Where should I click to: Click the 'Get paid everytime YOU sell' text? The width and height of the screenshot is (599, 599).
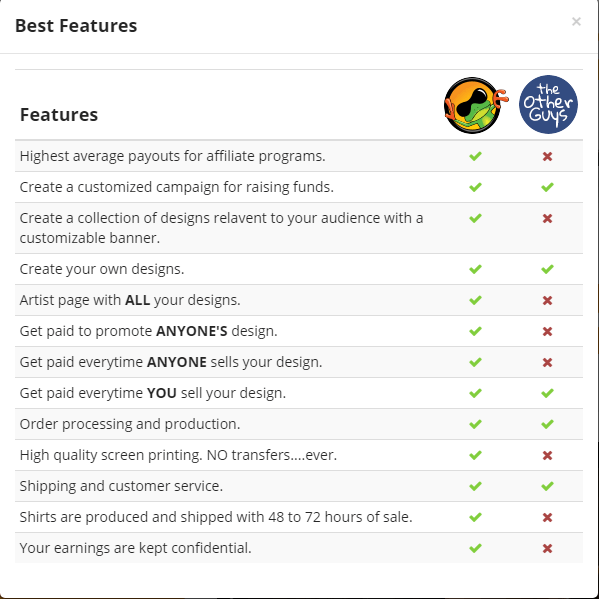click(153, 393)
